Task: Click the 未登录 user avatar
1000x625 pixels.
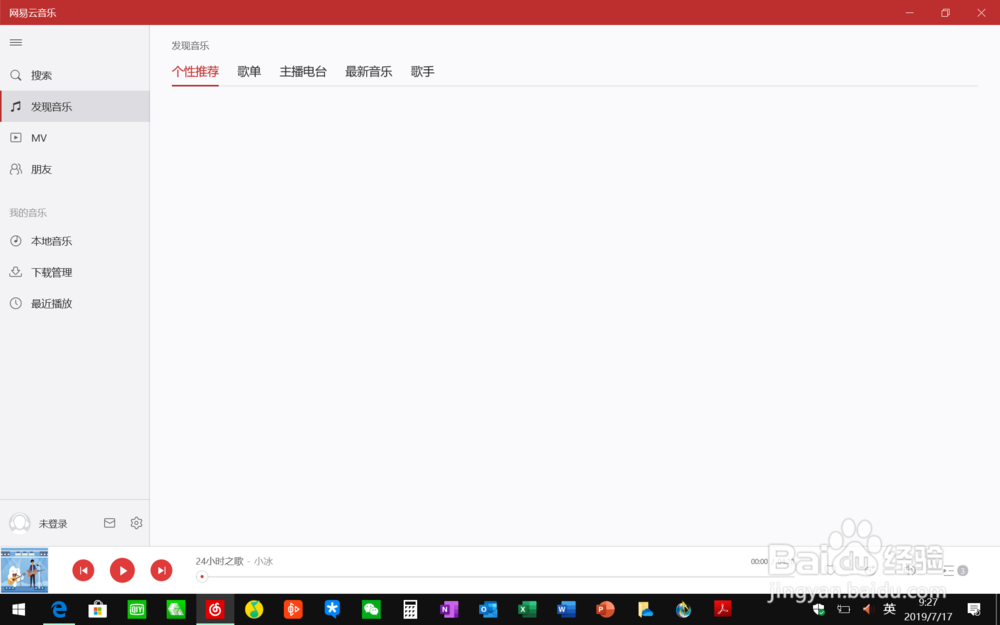Action: (20, 523)
